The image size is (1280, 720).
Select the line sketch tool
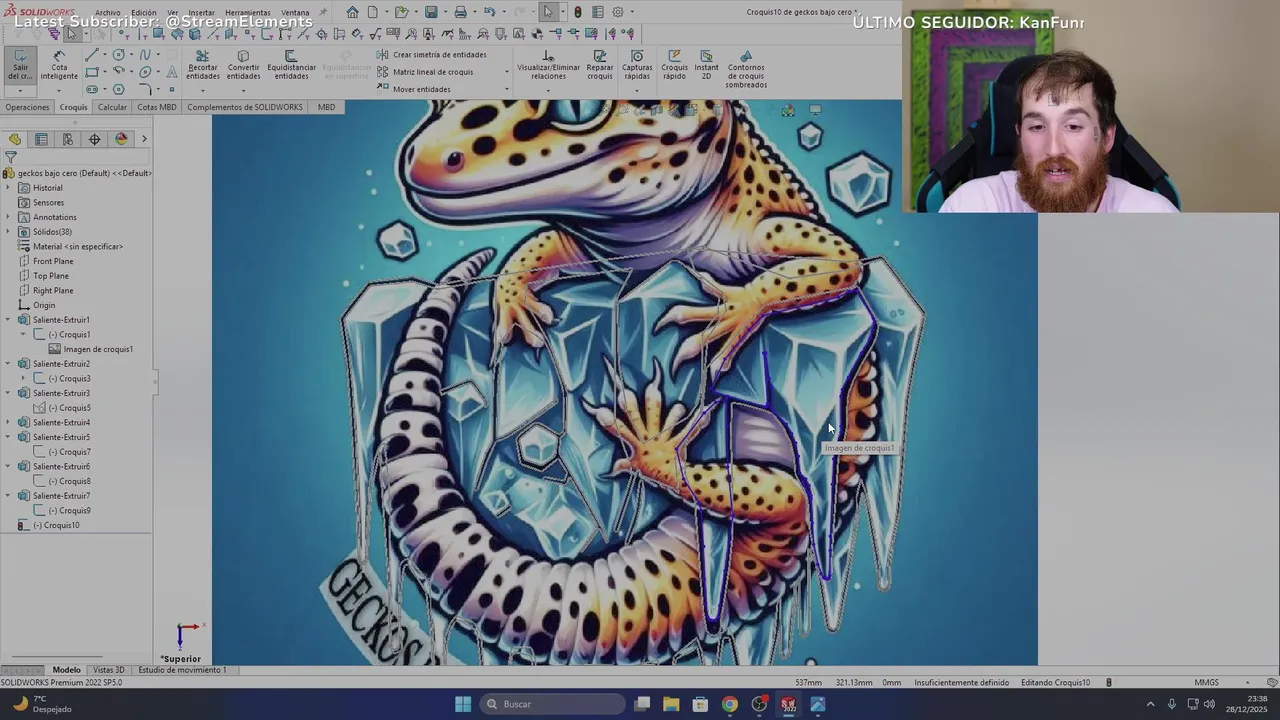click(91, 55)
